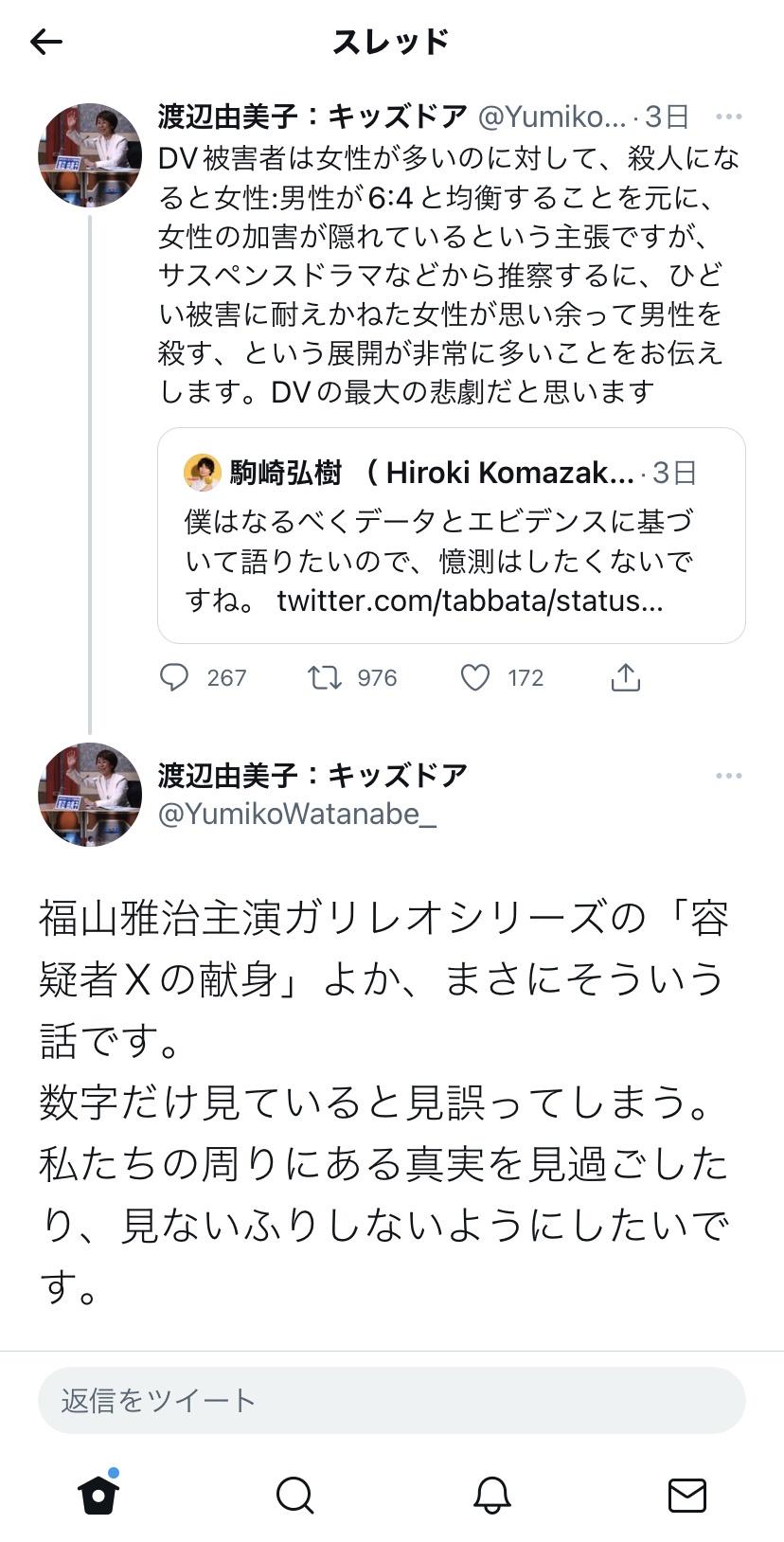Tap 渡辺由美子：キッズドア name on second tweet

(x=312, y=775)
